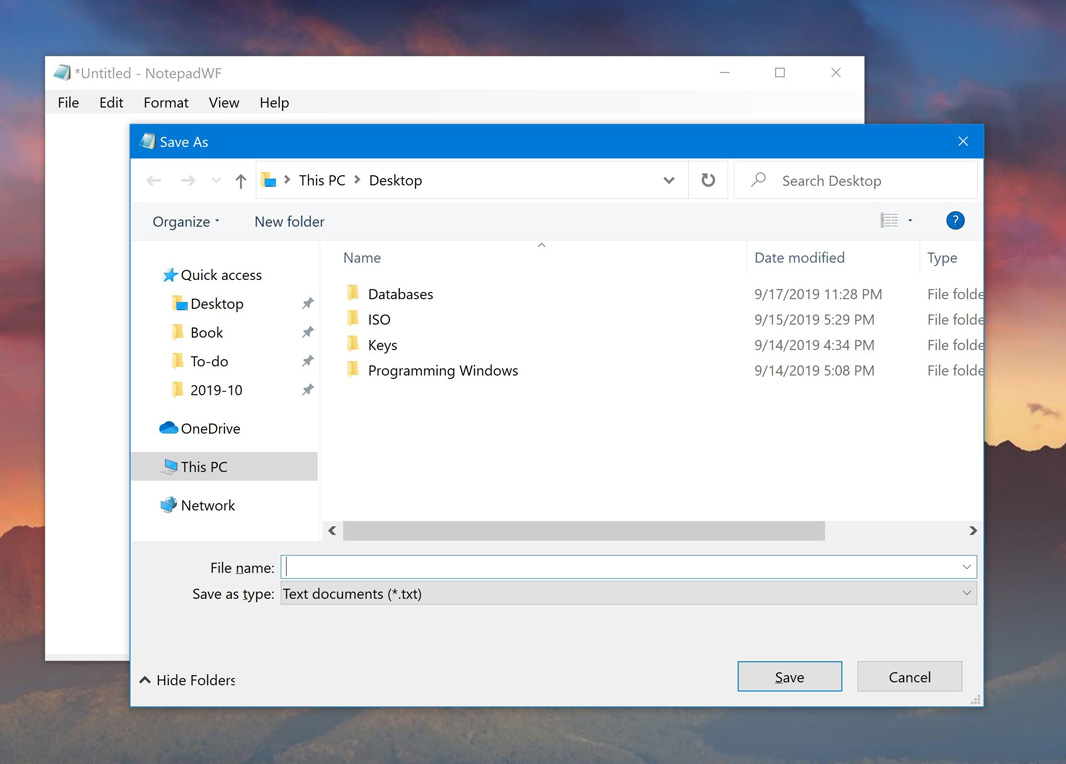This screenshot has width=1066, height=764.
Task: Expand the address bar previous locations dropdown
Action: coord(669,181)
